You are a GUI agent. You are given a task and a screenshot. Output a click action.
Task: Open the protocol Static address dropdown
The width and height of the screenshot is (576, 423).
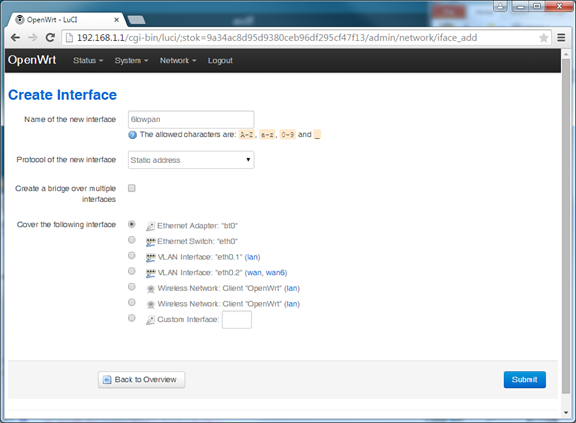click(191, 160)
